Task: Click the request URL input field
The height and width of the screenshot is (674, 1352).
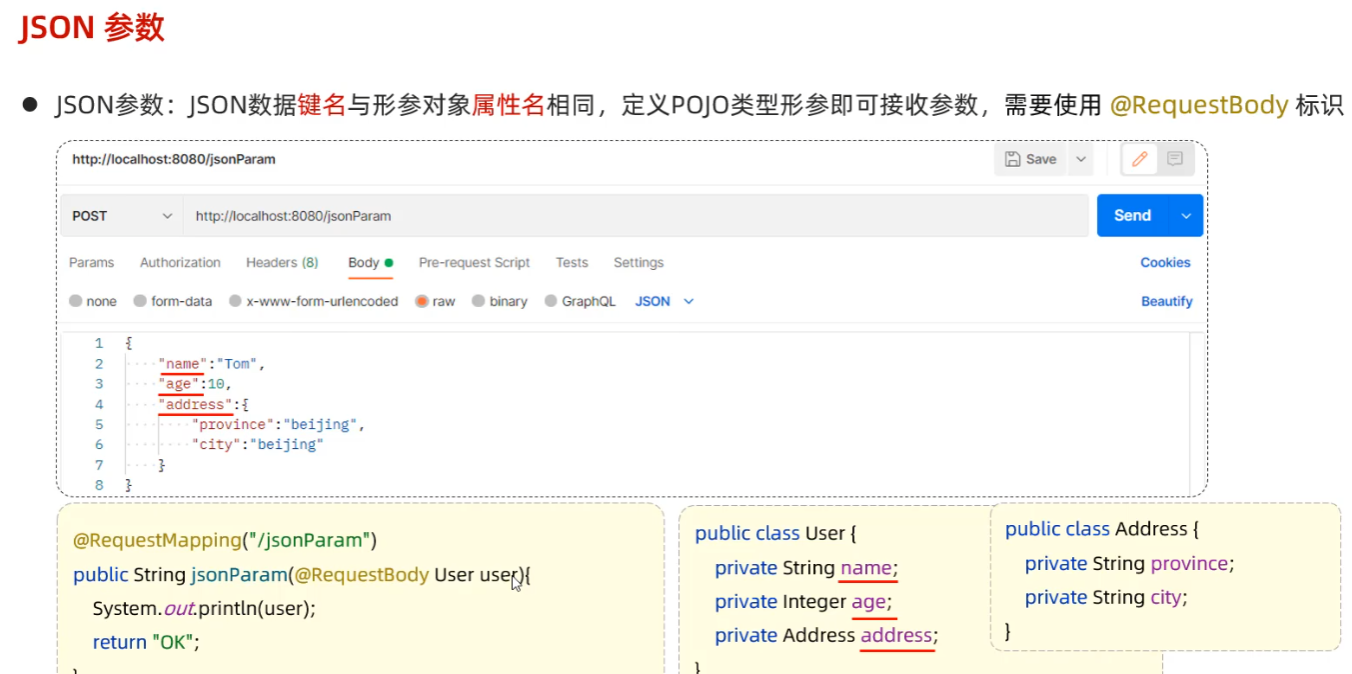Action: pos(636,216)
